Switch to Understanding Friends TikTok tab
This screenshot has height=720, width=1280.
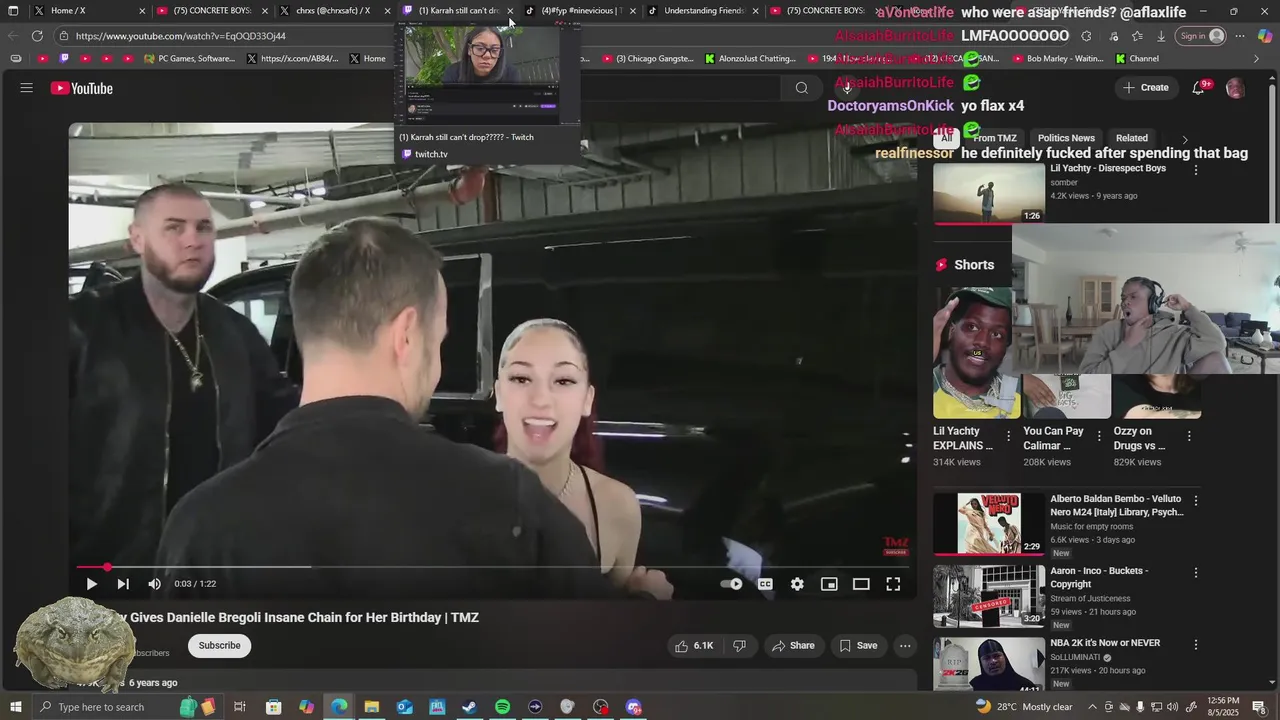pos(704,11)
